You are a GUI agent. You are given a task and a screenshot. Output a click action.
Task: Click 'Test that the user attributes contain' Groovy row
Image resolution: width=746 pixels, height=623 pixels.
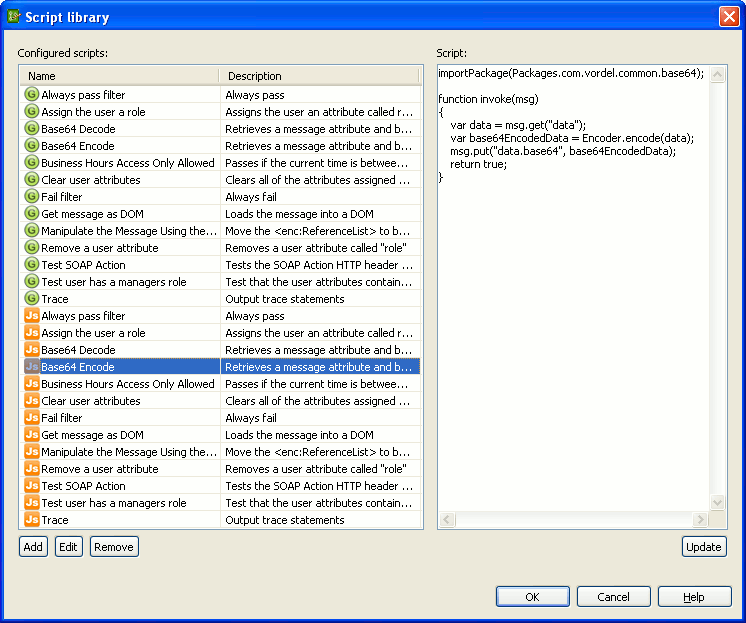click(318, 282)
